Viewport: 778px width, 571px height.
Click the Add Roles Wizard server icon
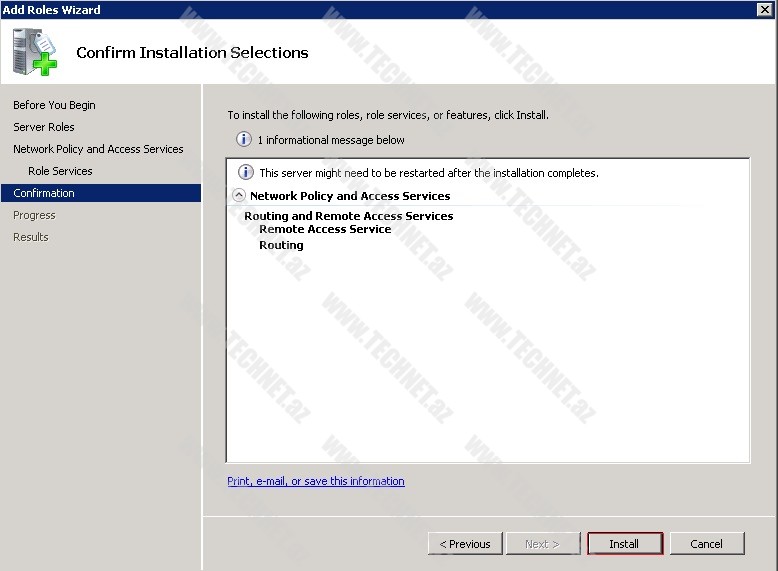pyautogui.click(x=35, y=53)
